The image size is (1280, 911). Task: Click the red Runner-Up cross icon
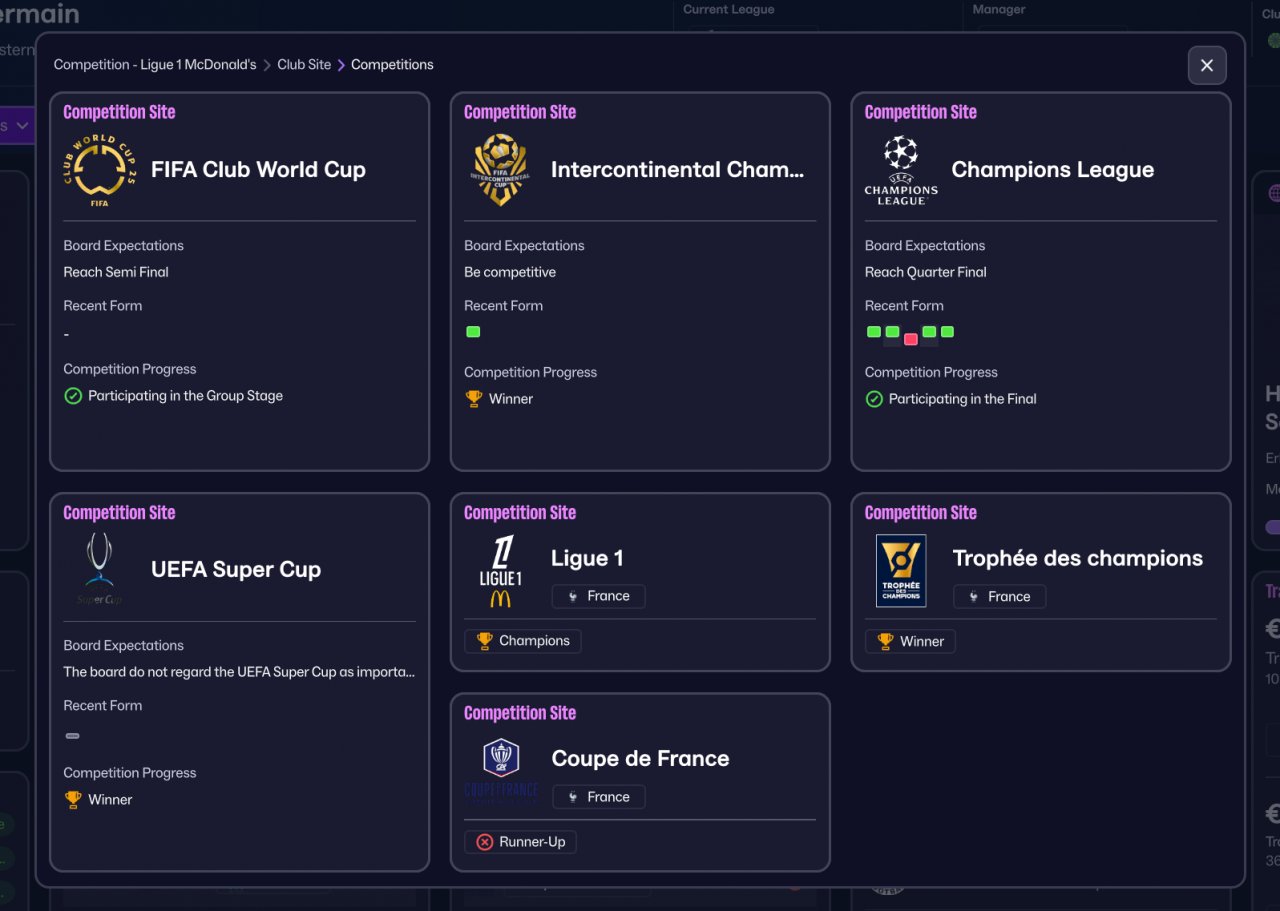(x=485, y=842)
